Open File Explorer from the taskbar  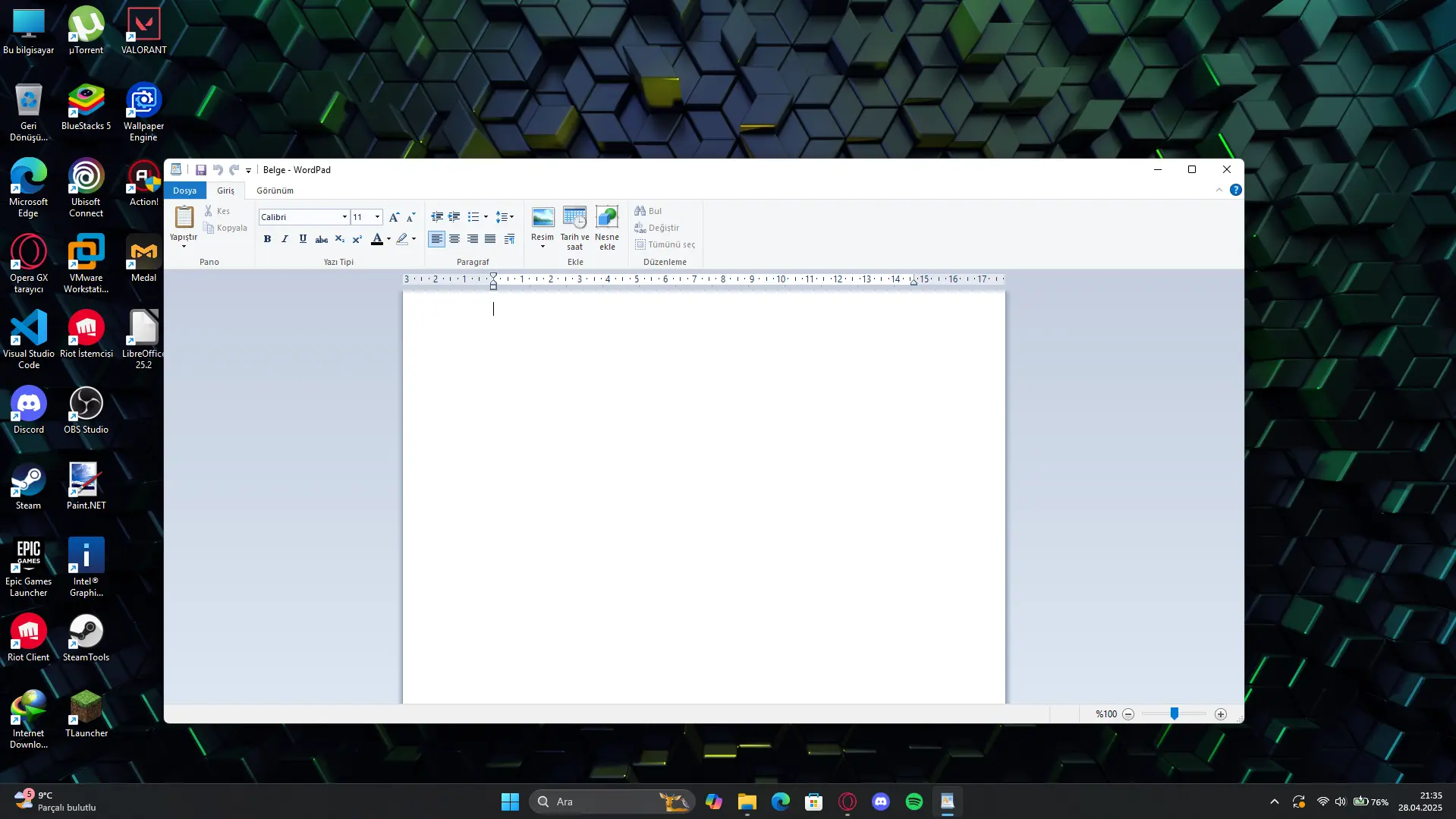[x=747, y=802]
